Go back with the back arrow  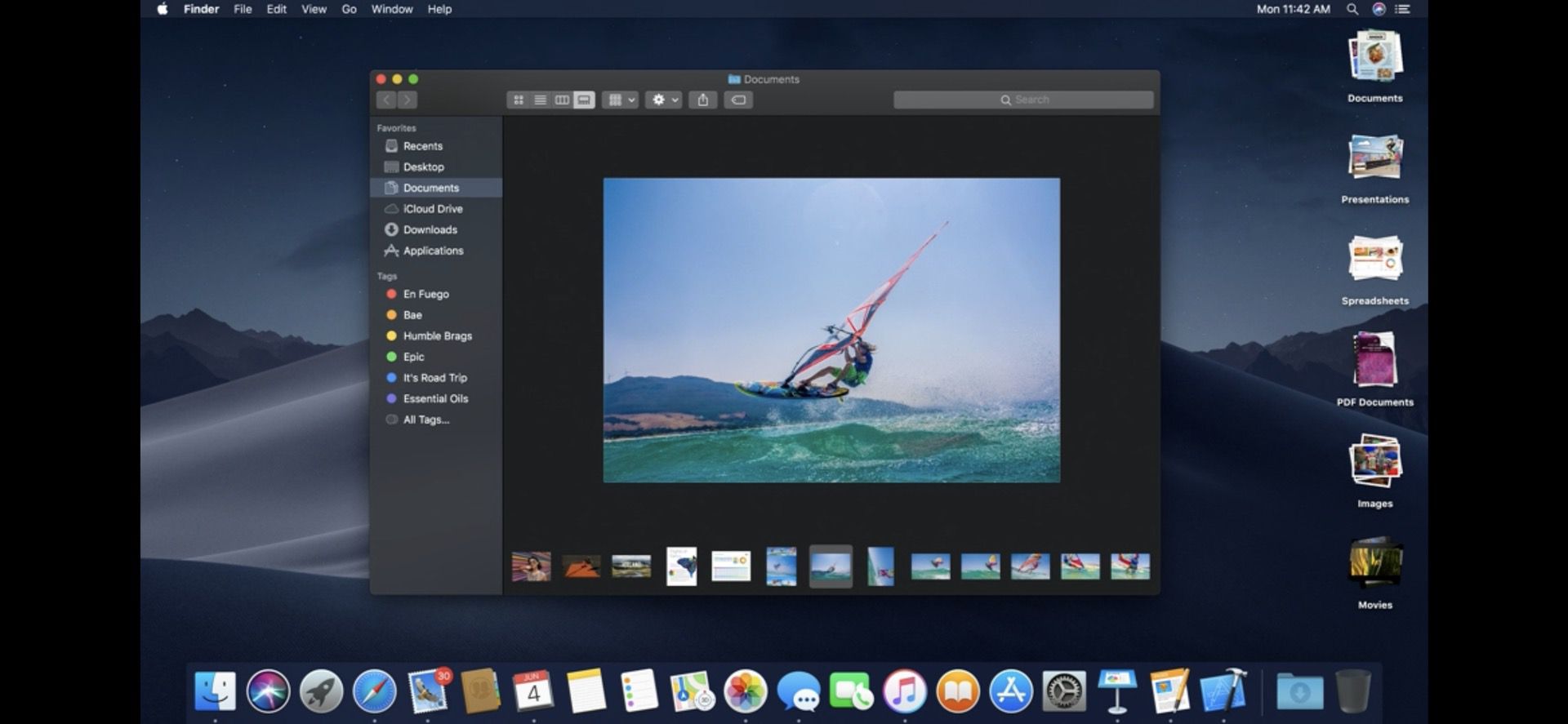(386, 100)
